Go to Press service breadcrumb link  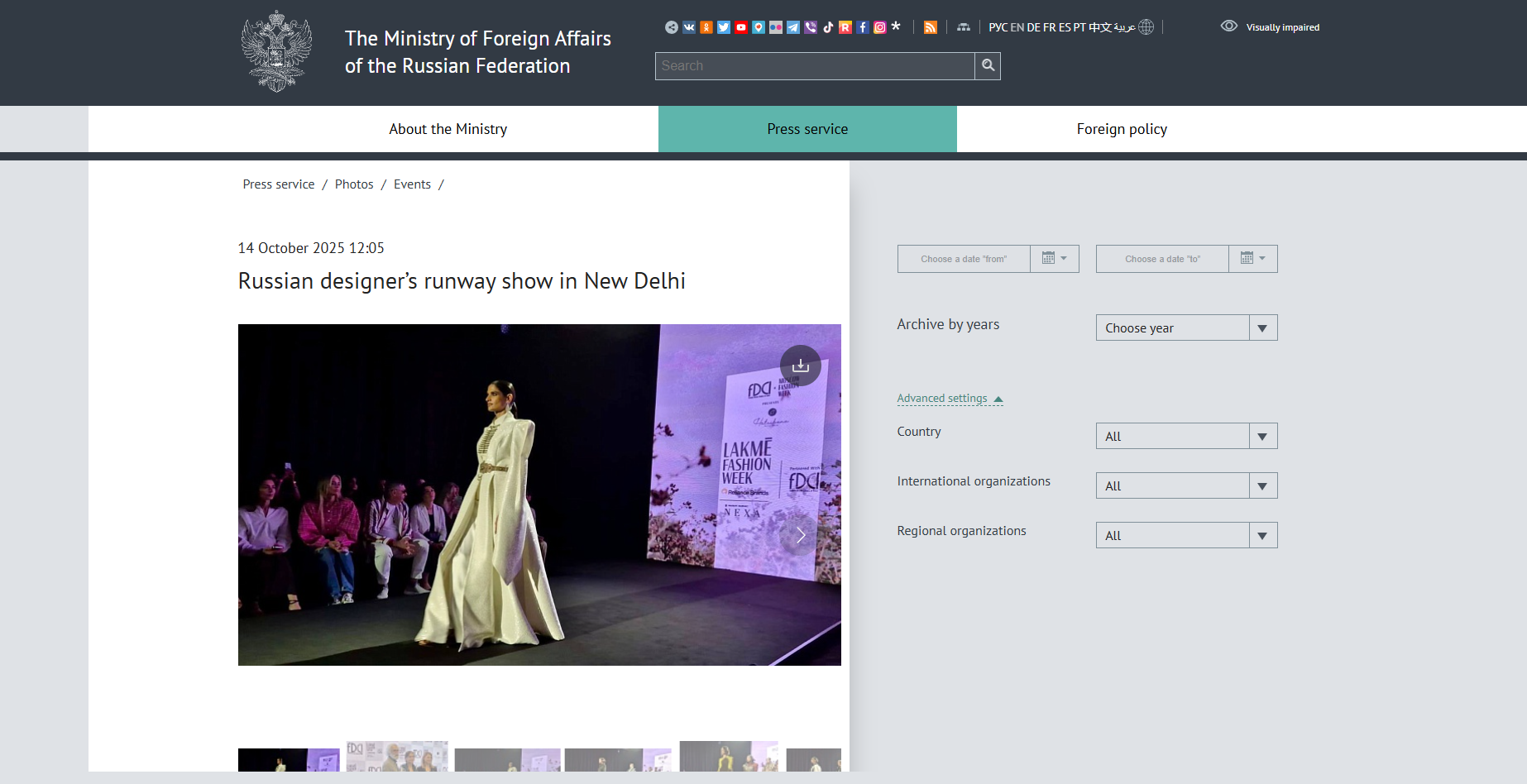(279, 184)
